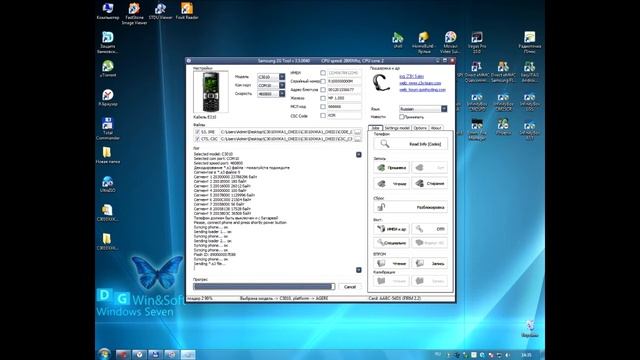Open the first support link in the Z3X panel
Image resolution: width=640 pixels, height=360 pixels.
[411, 76]
